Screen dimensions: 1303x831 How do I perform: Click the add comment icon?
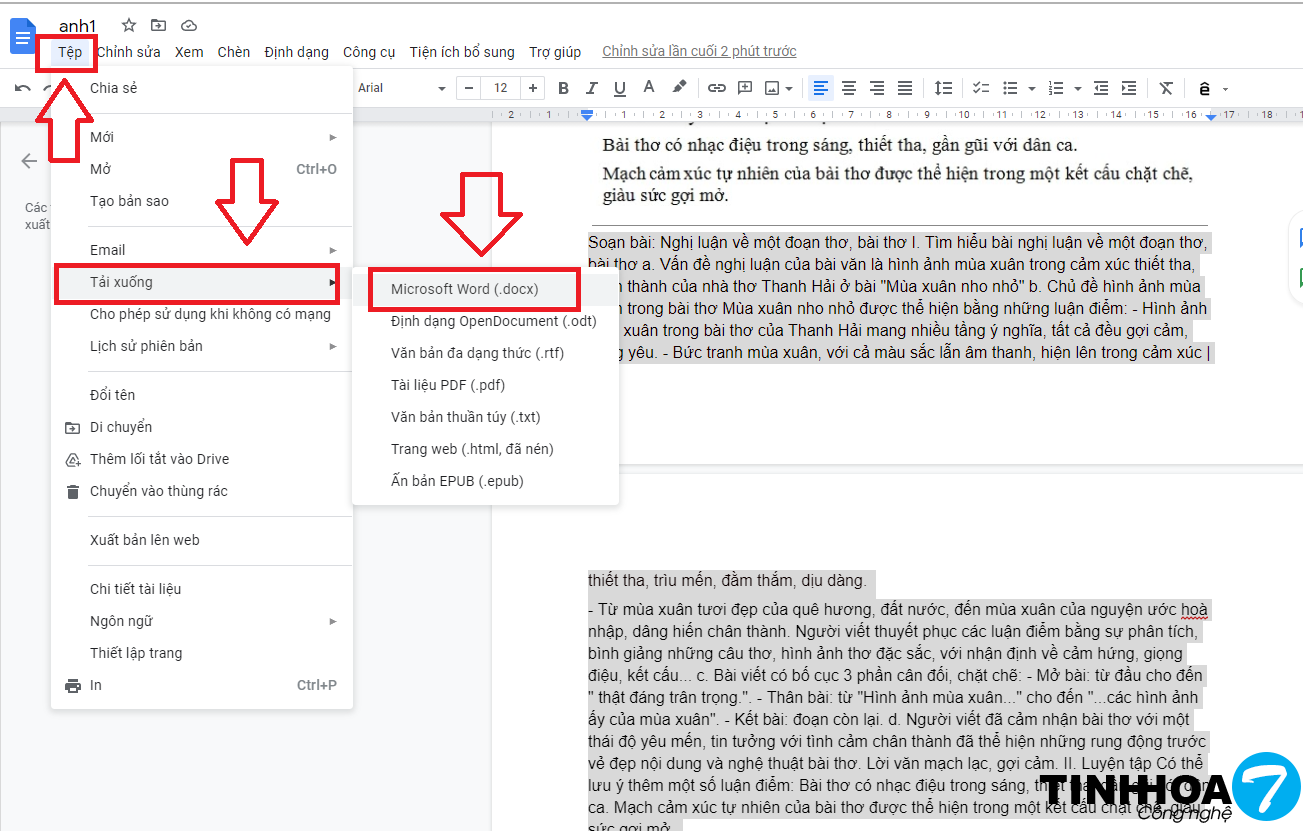click(x=743, y=88)
